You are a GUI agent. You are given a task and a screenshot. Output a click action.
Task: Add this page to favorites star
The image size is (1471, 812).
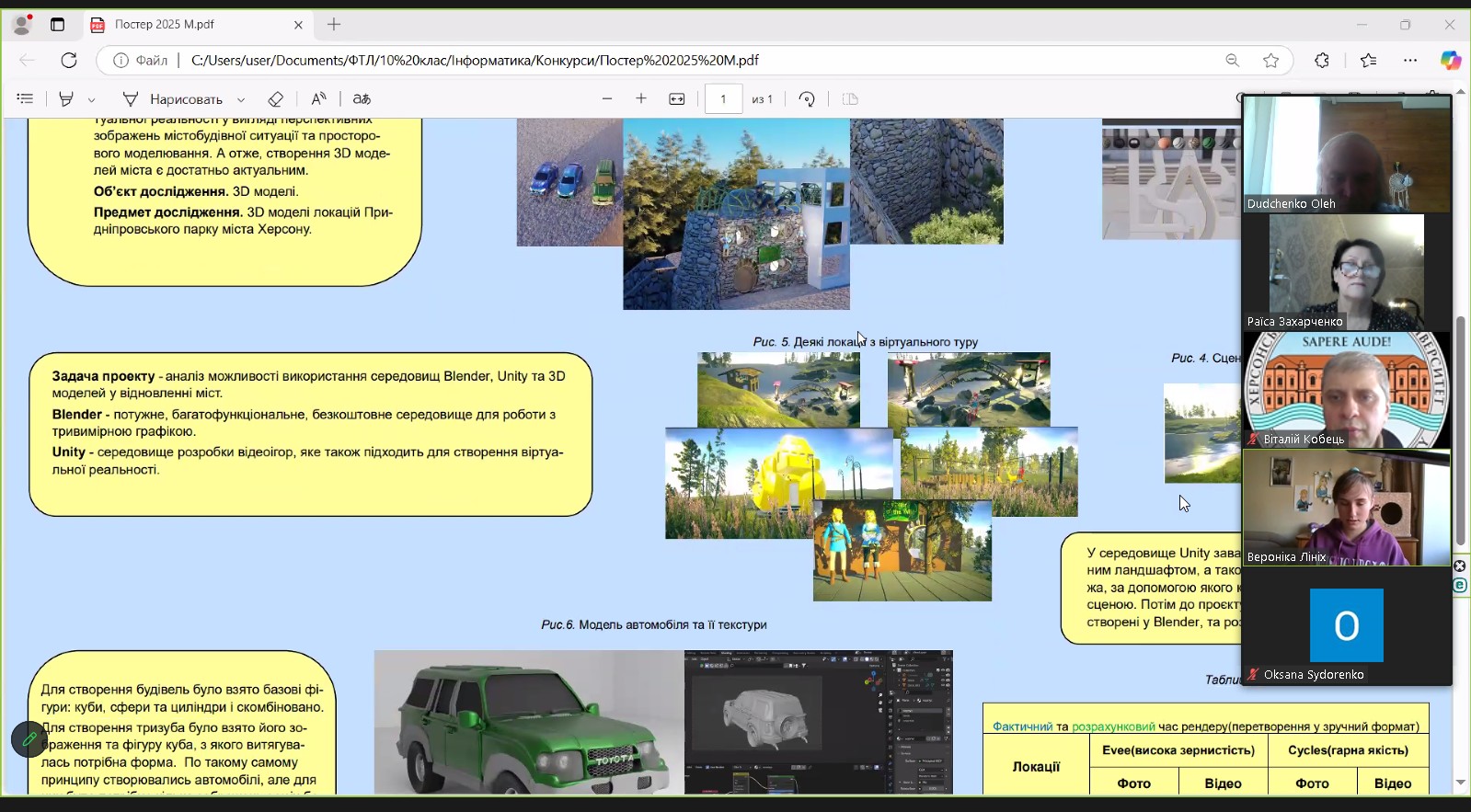(1271, 61)
